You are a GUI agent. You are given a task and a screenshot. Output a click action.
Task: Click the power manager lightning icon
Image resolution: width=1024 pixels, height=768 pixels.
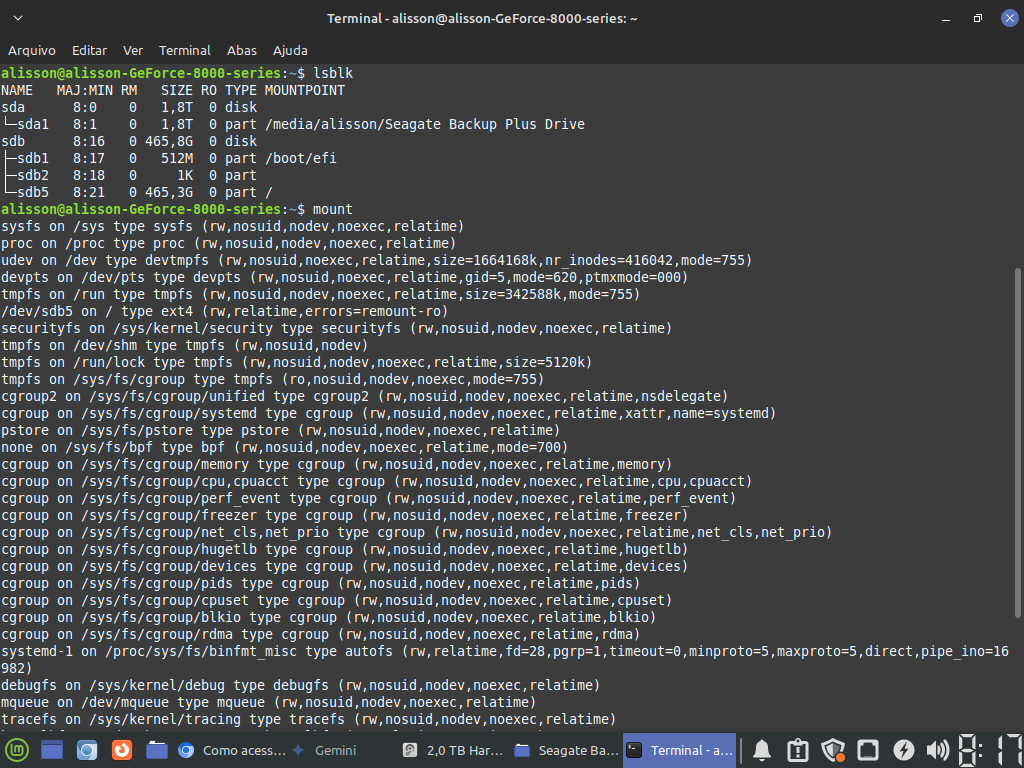[903, 750]
